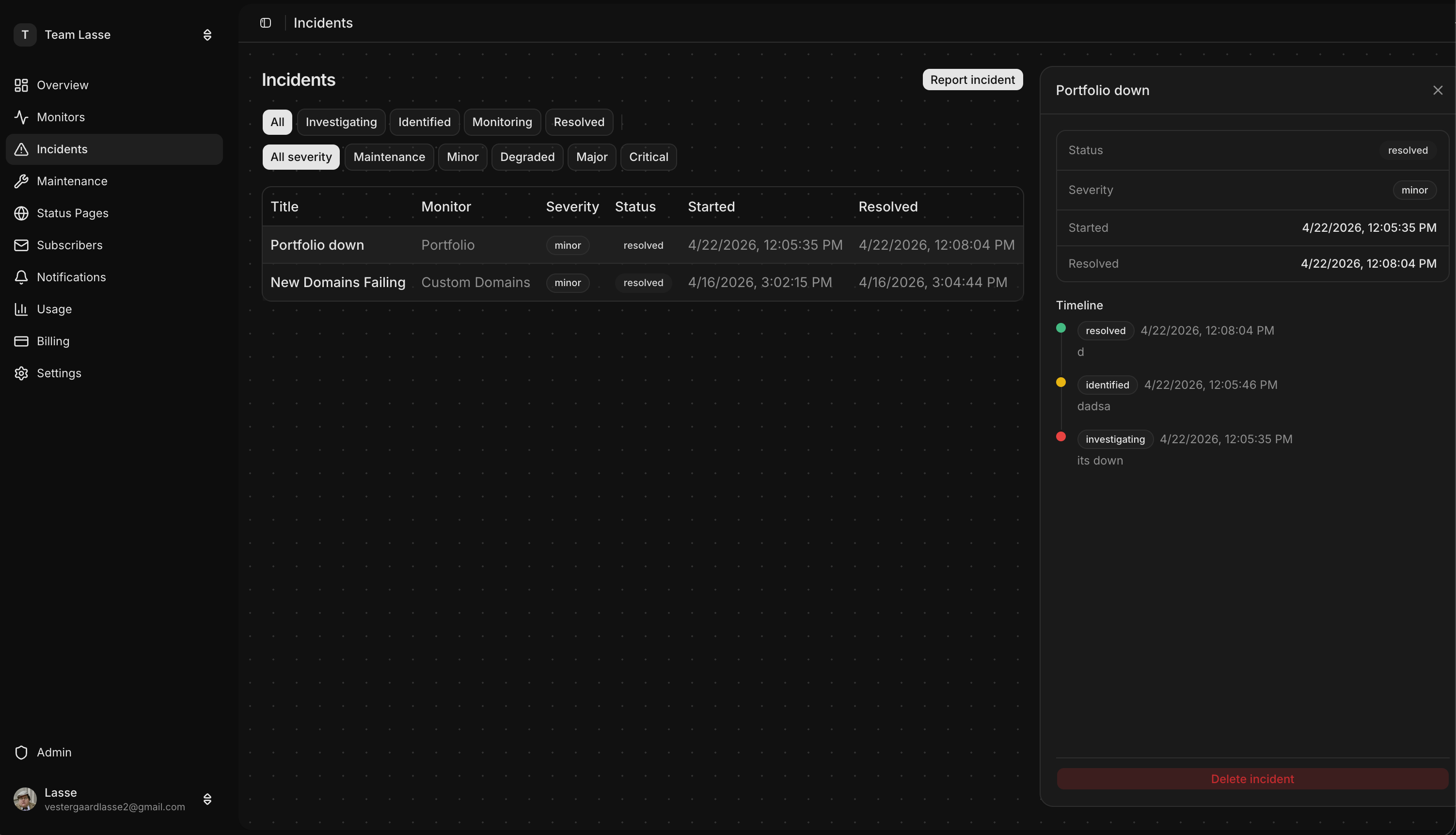The image size is (1456, 835).
Task: Open the Monitors section from sidebar
Action: pos(61,117)
